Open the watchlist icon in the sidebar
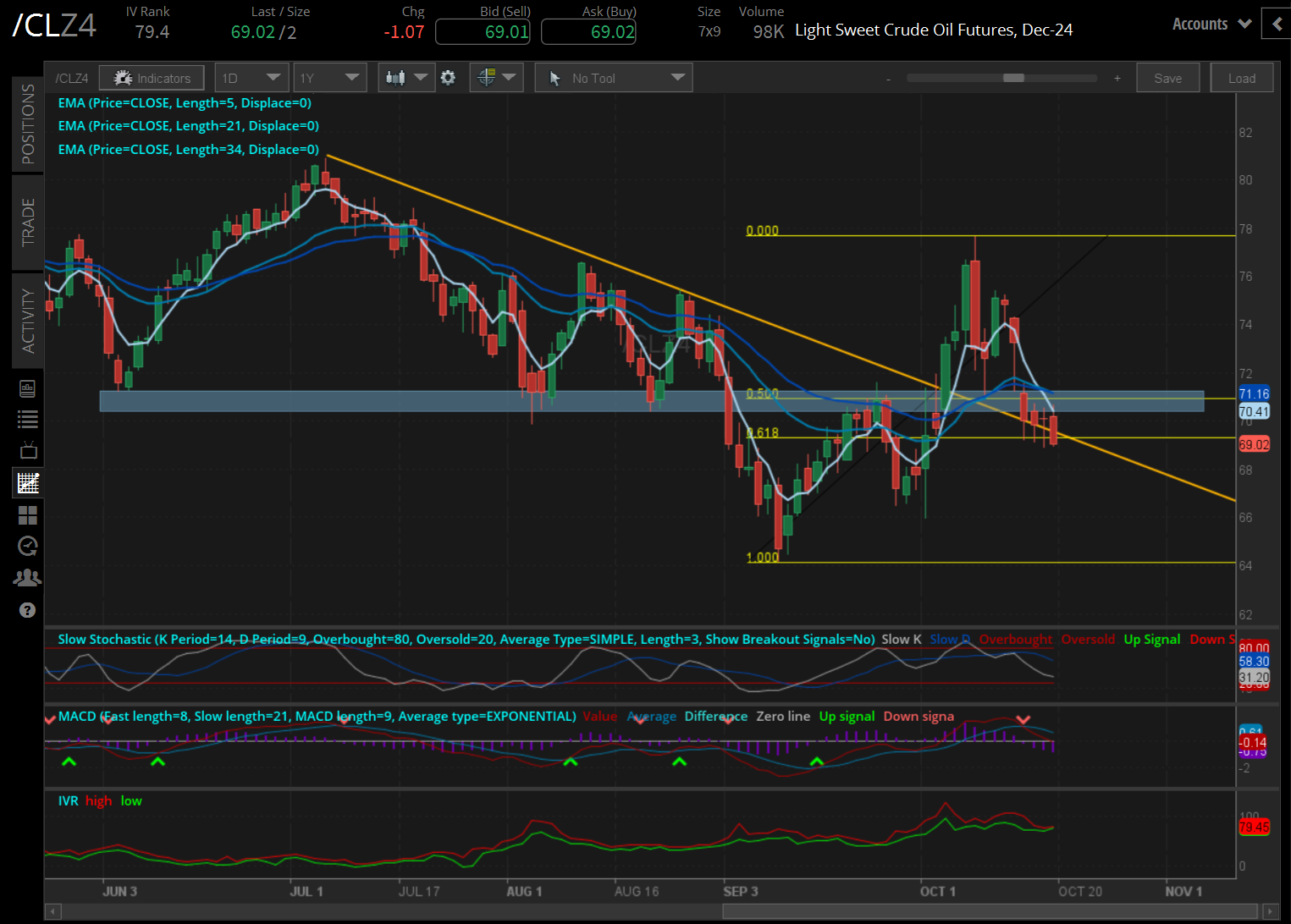Viewport: 1291px width, 924px height. click(28, 418)
